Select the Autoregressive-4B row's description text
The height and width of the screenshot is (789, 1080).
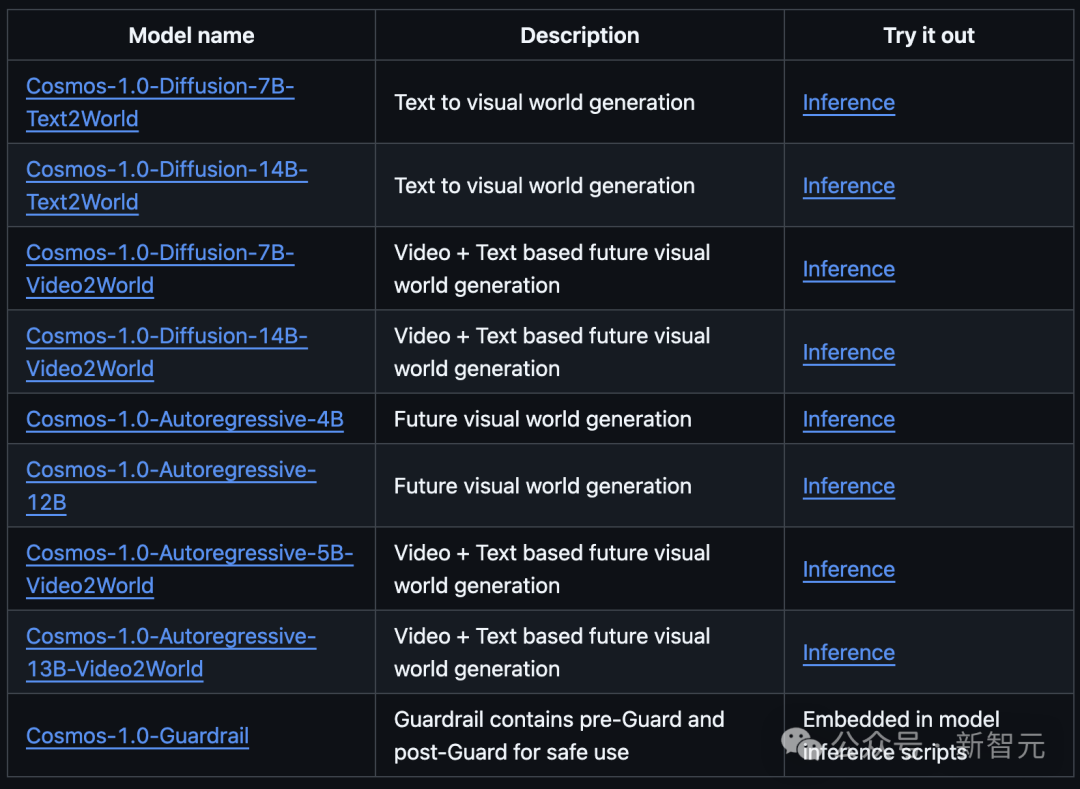tap(543, 419)
